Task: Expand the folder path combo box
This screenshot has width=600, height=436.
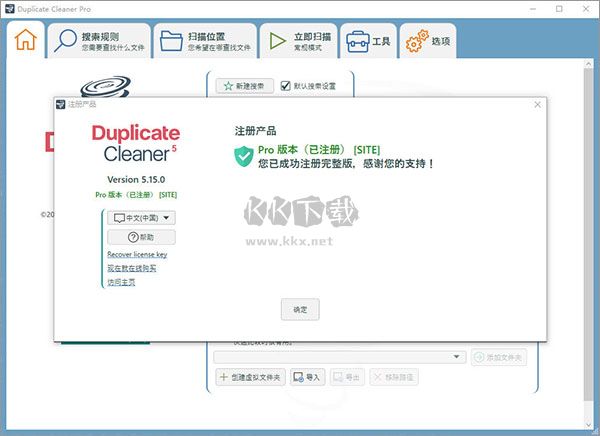Action: tap(459, 357)
